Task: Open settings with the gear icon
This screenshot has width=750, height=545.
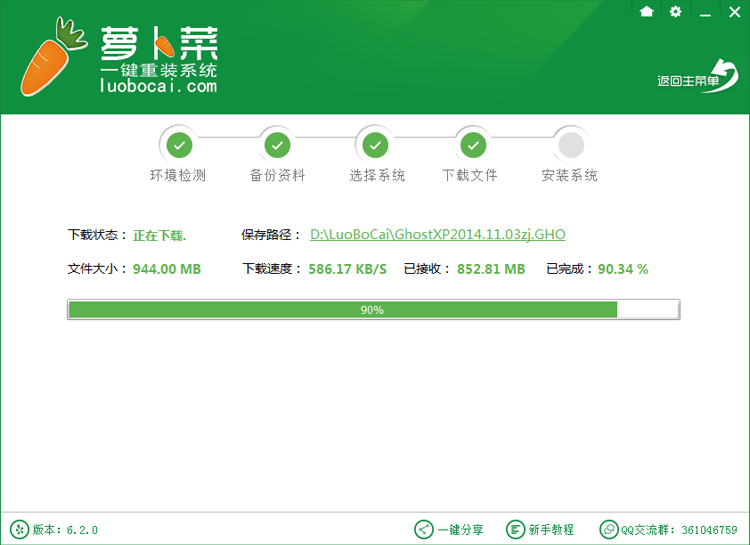Action: 675,11
